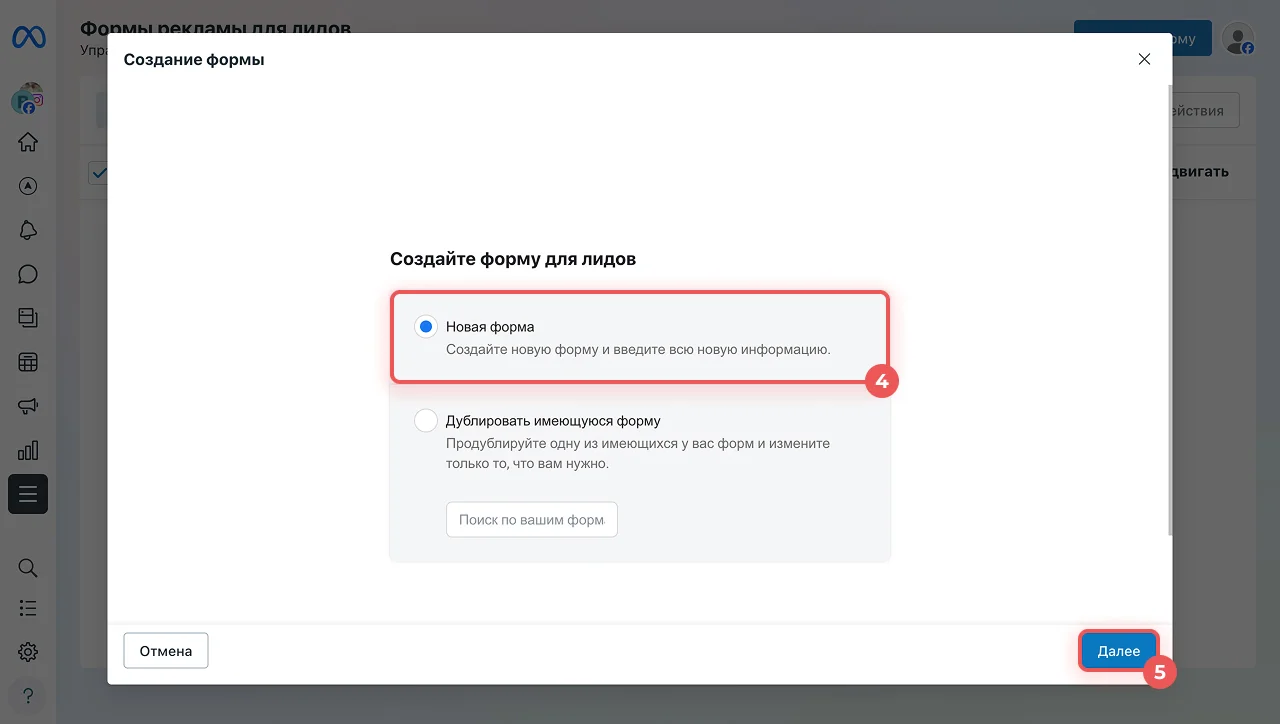Click the "Далее" button
Image resolution: width=1280 pixels, height=724 pixels.
(x=1118, y=651)
